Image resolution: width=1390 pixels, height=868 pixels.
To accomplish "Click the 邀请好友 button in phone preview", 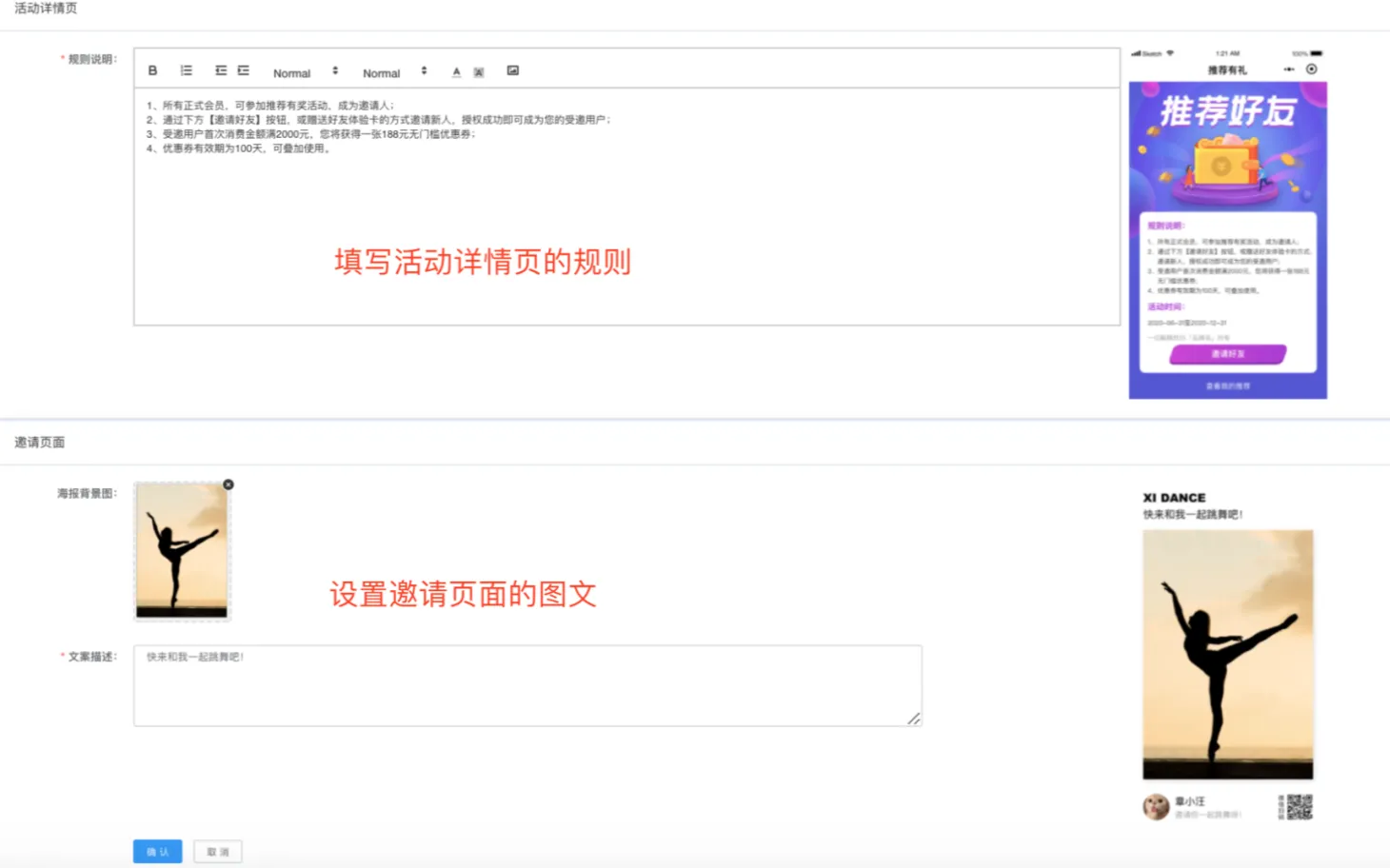I will point(1227,354).
